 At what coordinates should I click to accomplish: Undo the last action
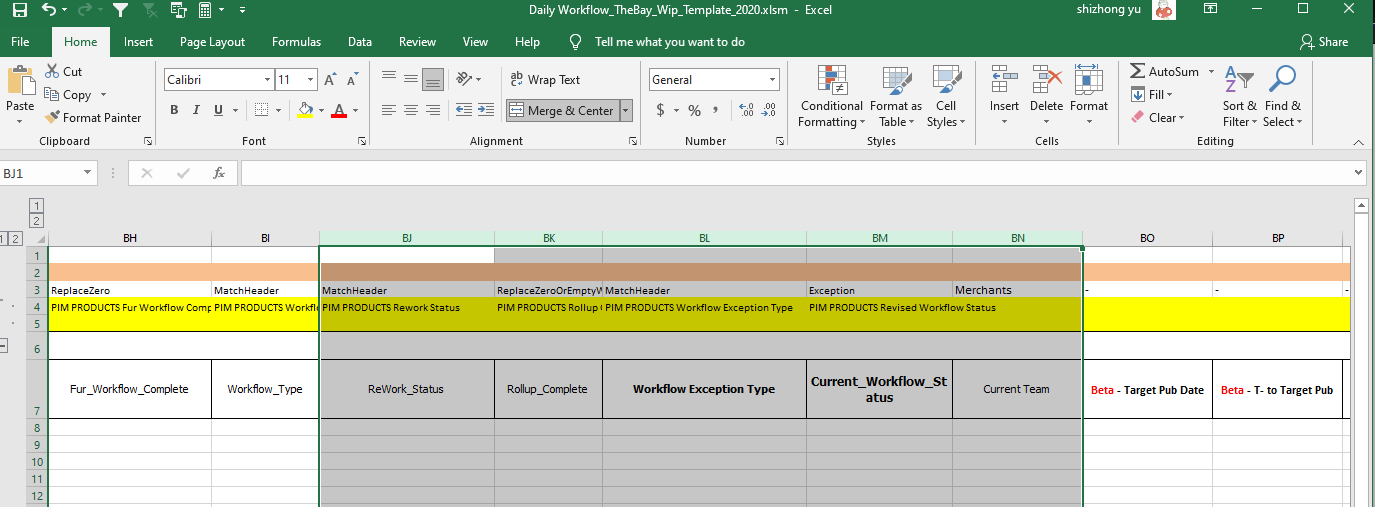pyautogui.click(x=49, y=11)
